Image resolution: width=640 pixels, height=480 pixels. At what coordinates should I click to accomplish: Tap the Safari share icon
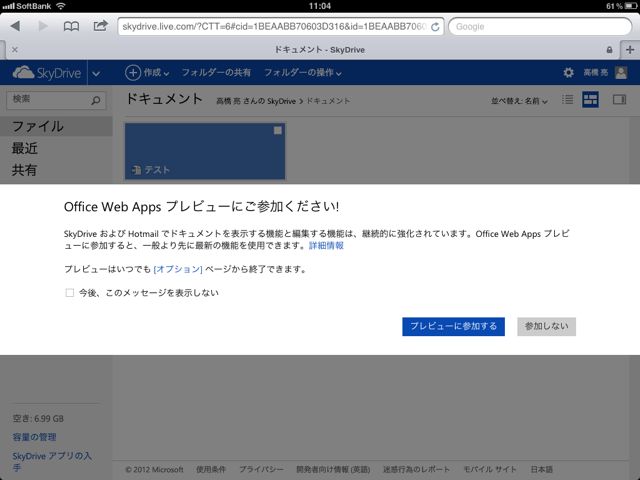[x=100, y=26]
